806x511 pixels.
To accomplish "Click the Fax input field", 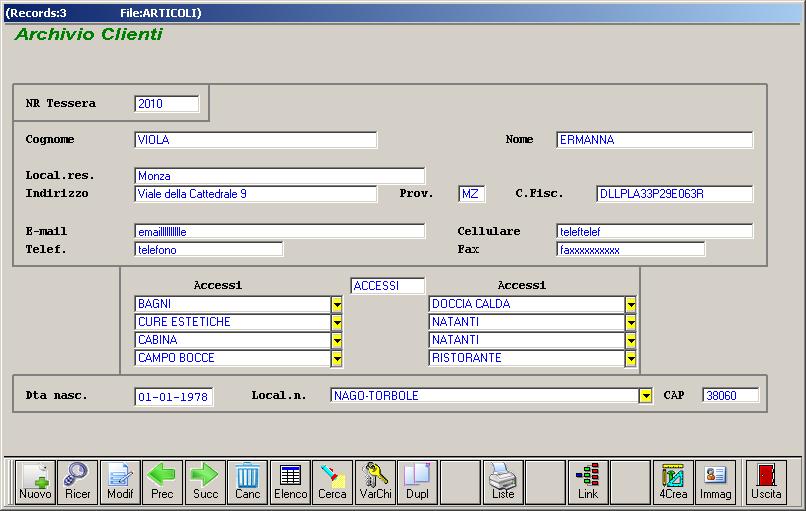I will (x=631, y=250).
